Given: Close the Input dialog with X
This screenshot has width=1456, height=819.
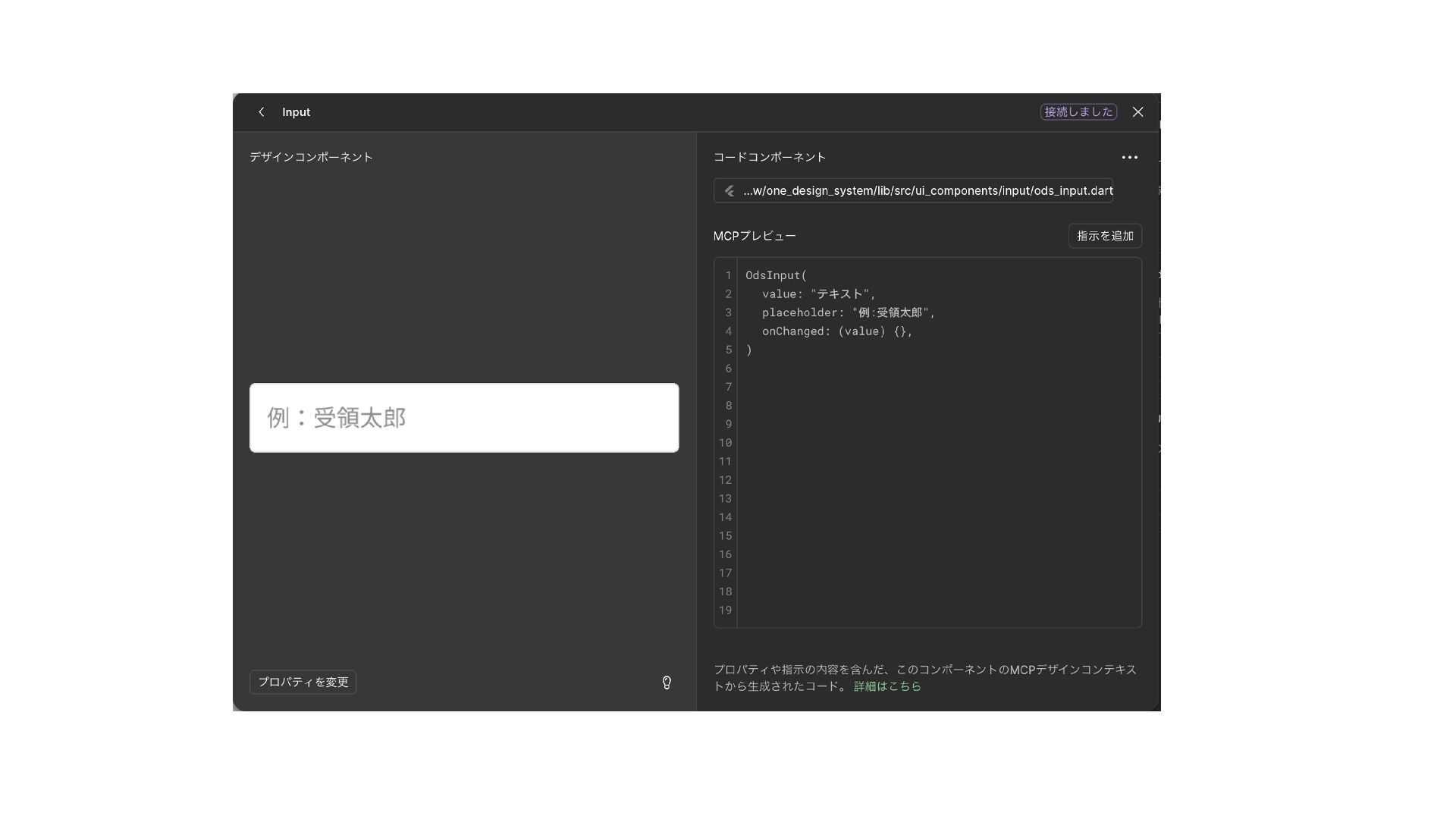Looking at the screenshot, I should 1137,112.
